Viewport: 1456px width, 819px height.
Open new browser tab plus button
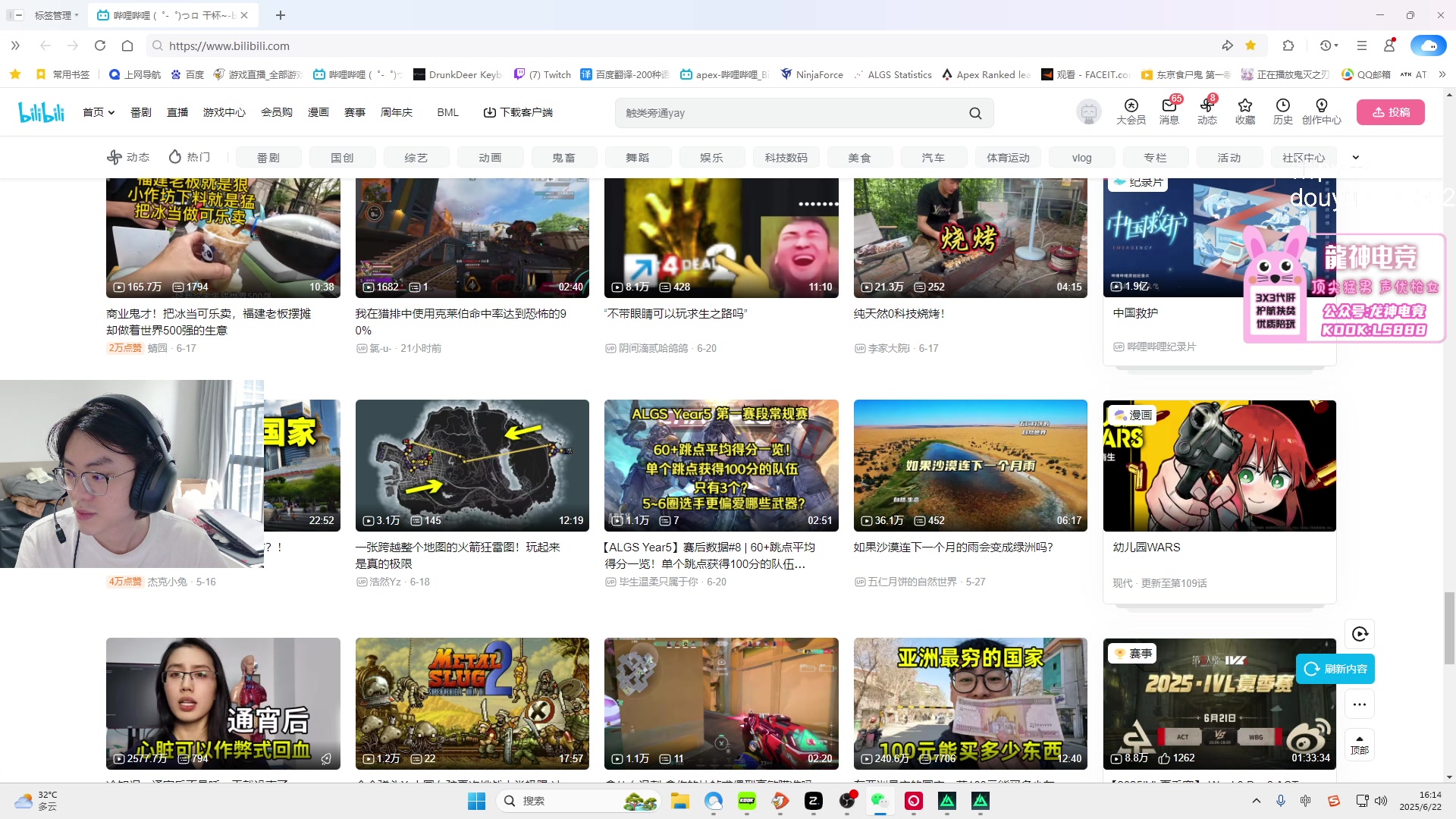281,15
